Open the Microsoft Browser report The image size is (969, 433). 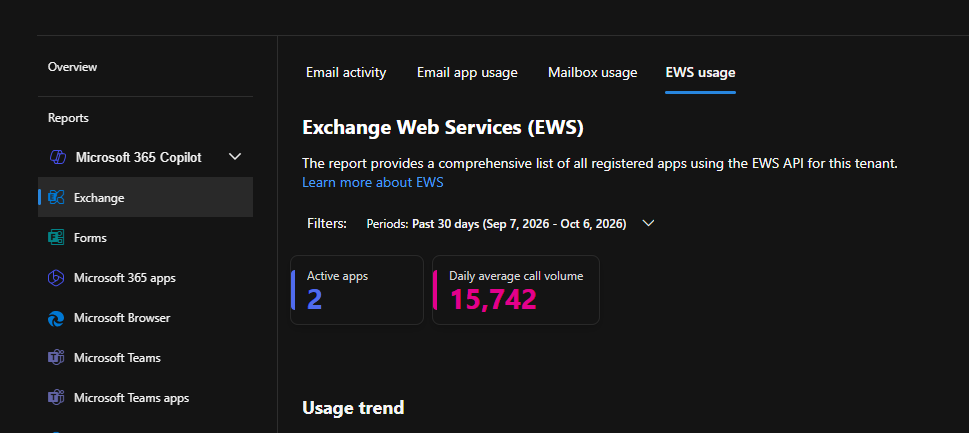122,318
